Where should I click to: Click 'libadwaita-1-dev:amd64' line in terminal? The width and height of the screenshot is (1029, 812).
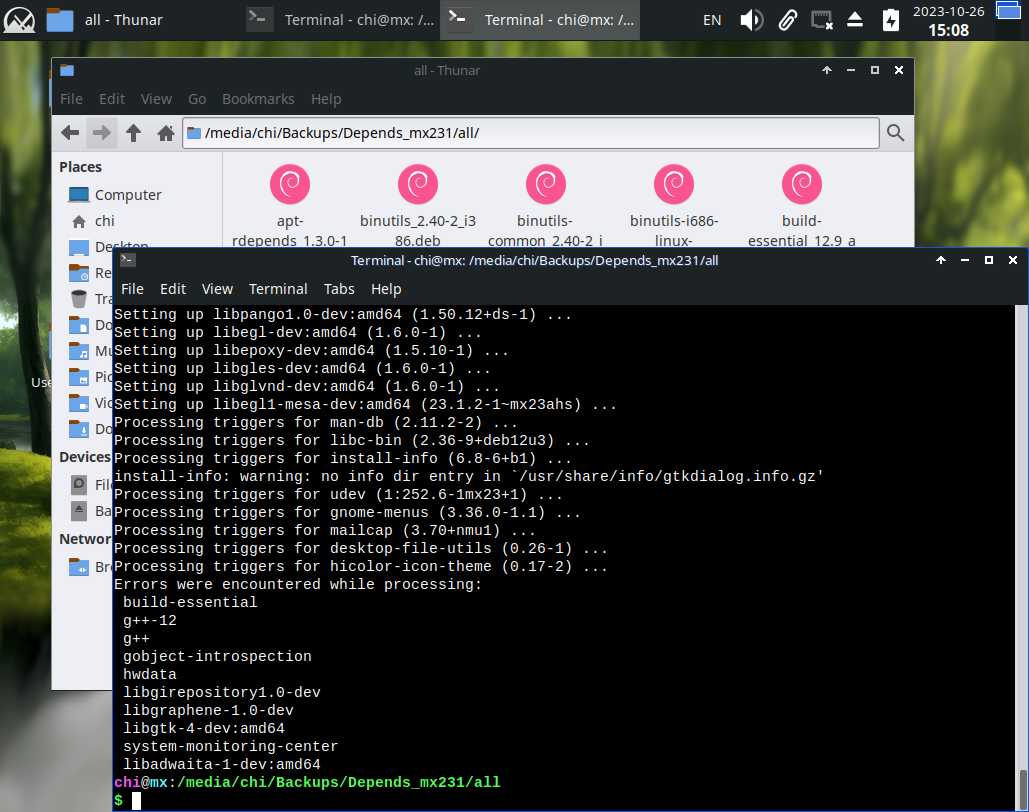[x=222, y=765]
